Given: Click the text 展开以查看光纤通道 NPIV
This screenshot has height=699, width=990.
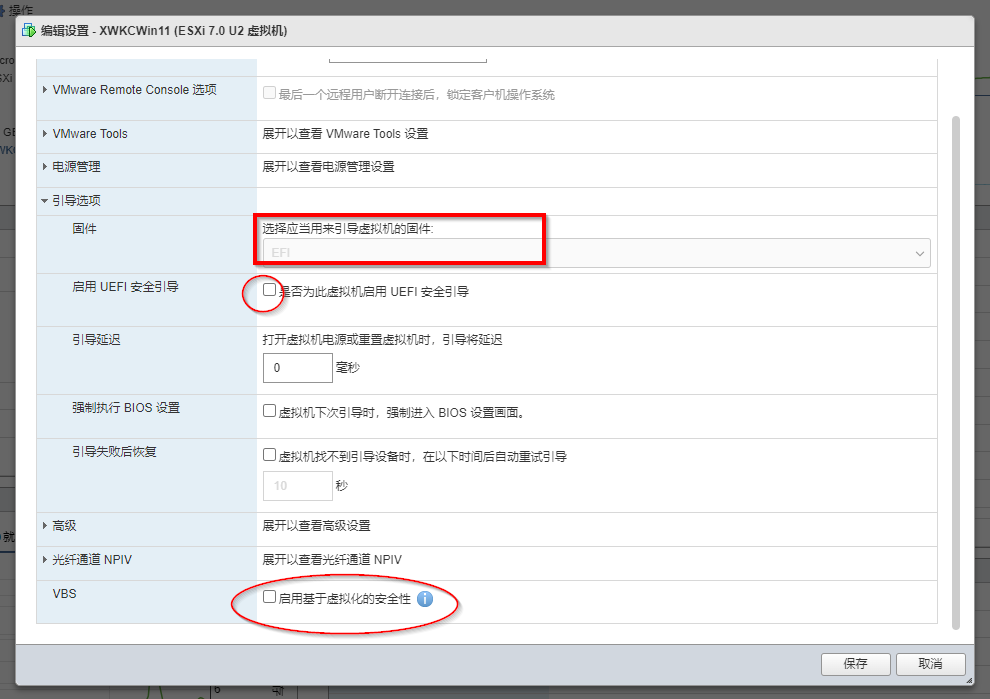Looking at the screenshot, I should 332,559.
